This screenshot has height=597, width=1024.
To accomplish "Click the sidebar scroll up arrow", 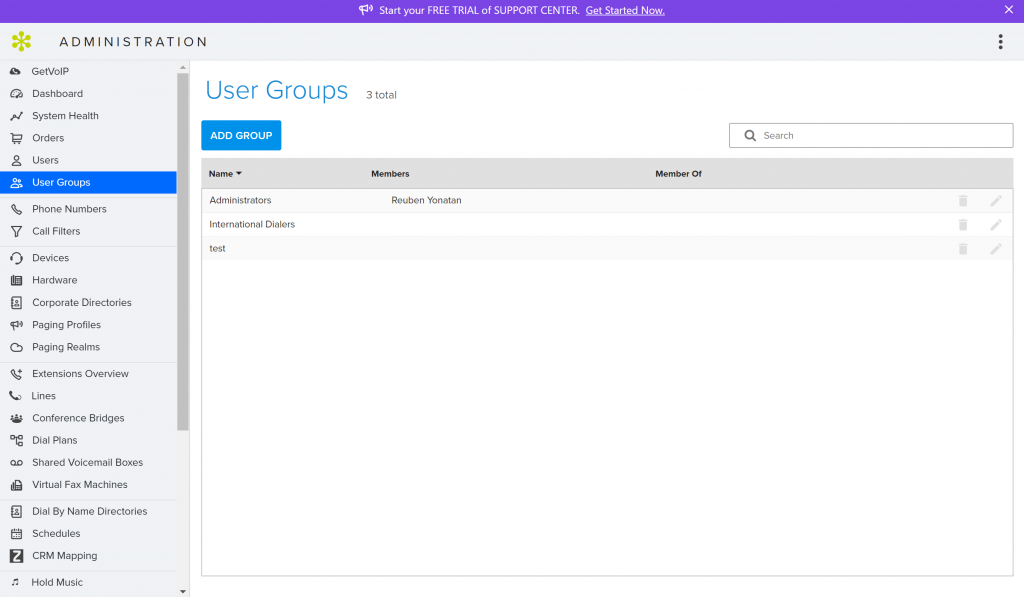I will tap(183, 67).
